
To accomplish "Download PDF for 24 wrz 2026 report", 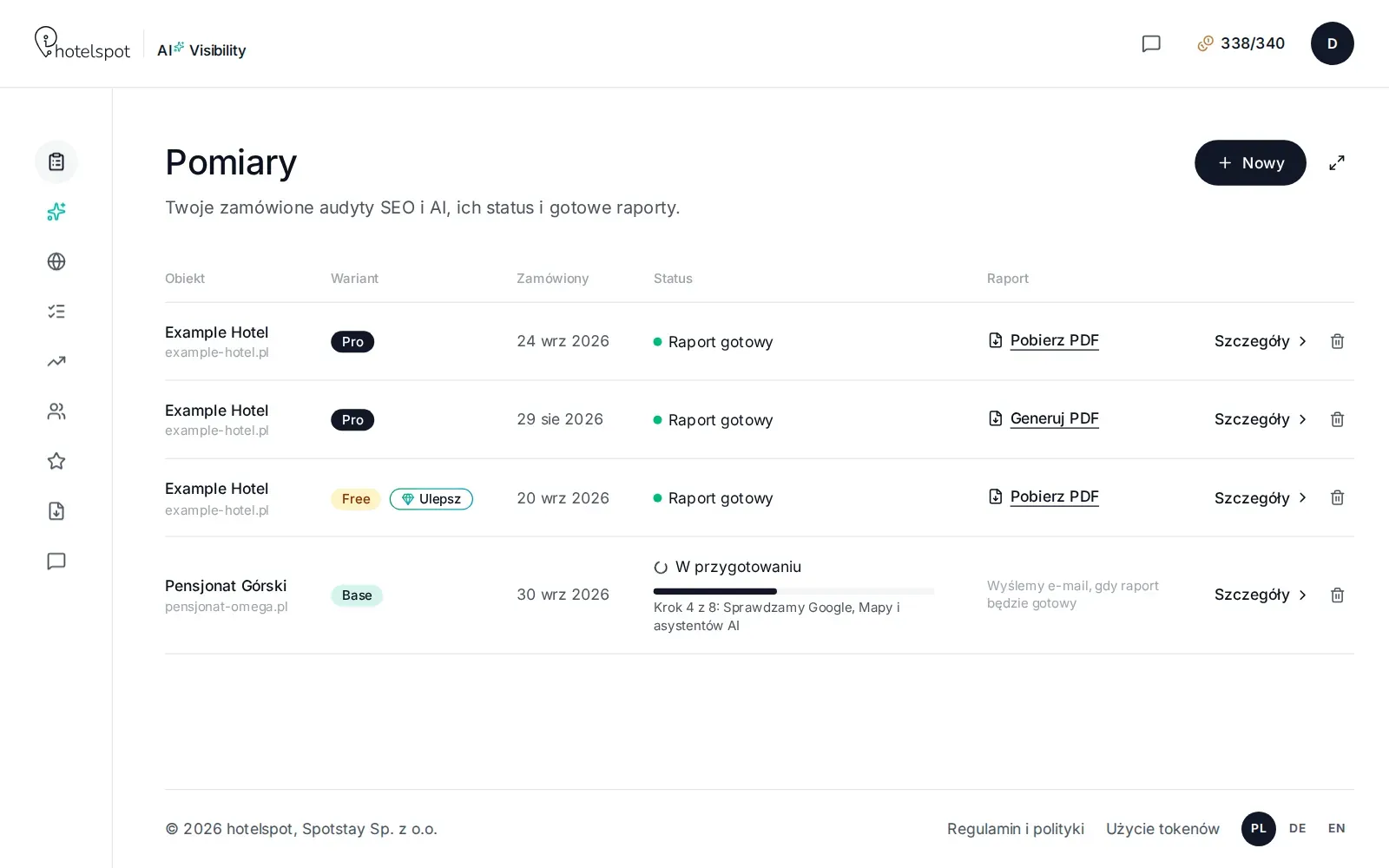I will click(1043, 340).
